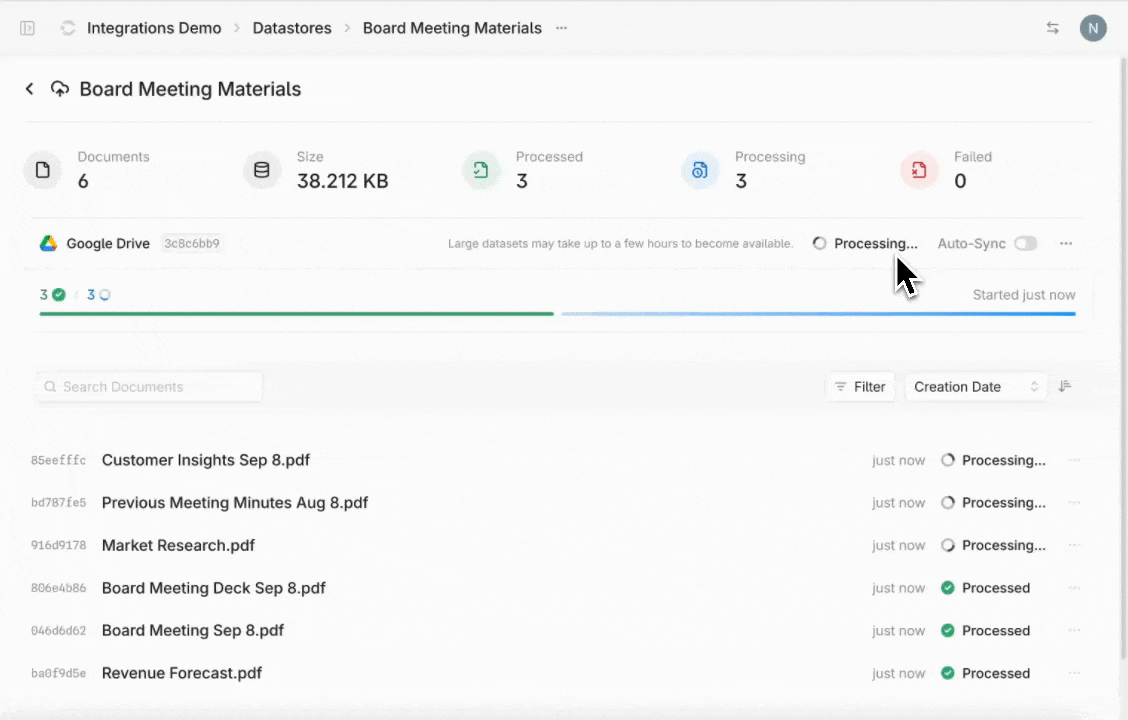Click the sort direction icon

click(x=1065, y=387)
